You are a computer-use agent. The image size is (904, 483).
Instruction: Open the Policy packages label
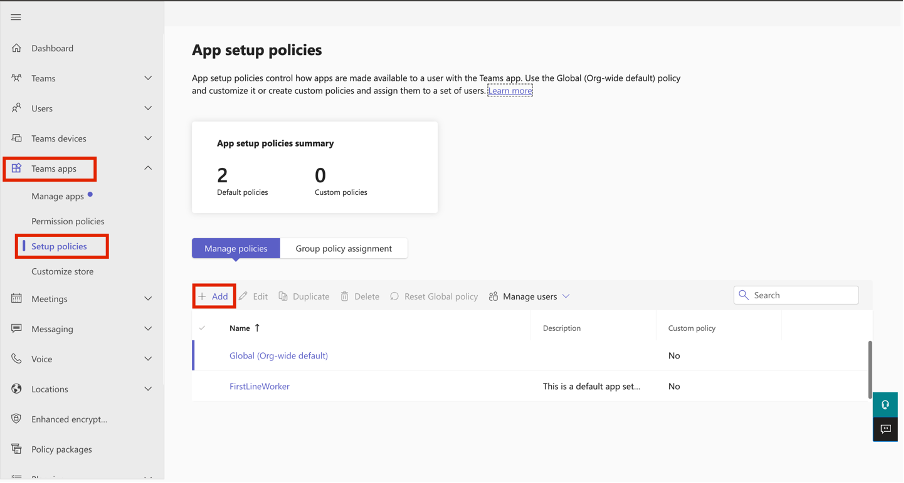[62, 450]
